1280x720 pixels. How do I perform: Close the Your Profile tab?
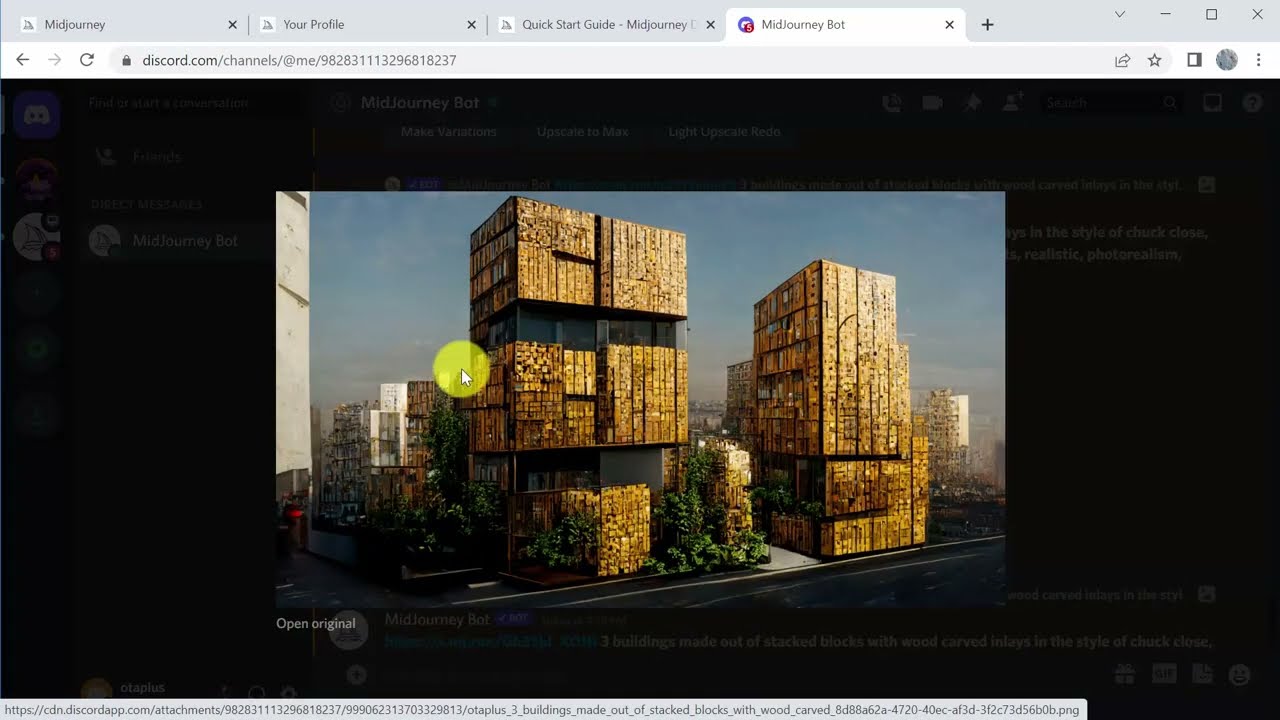[472, 25]
